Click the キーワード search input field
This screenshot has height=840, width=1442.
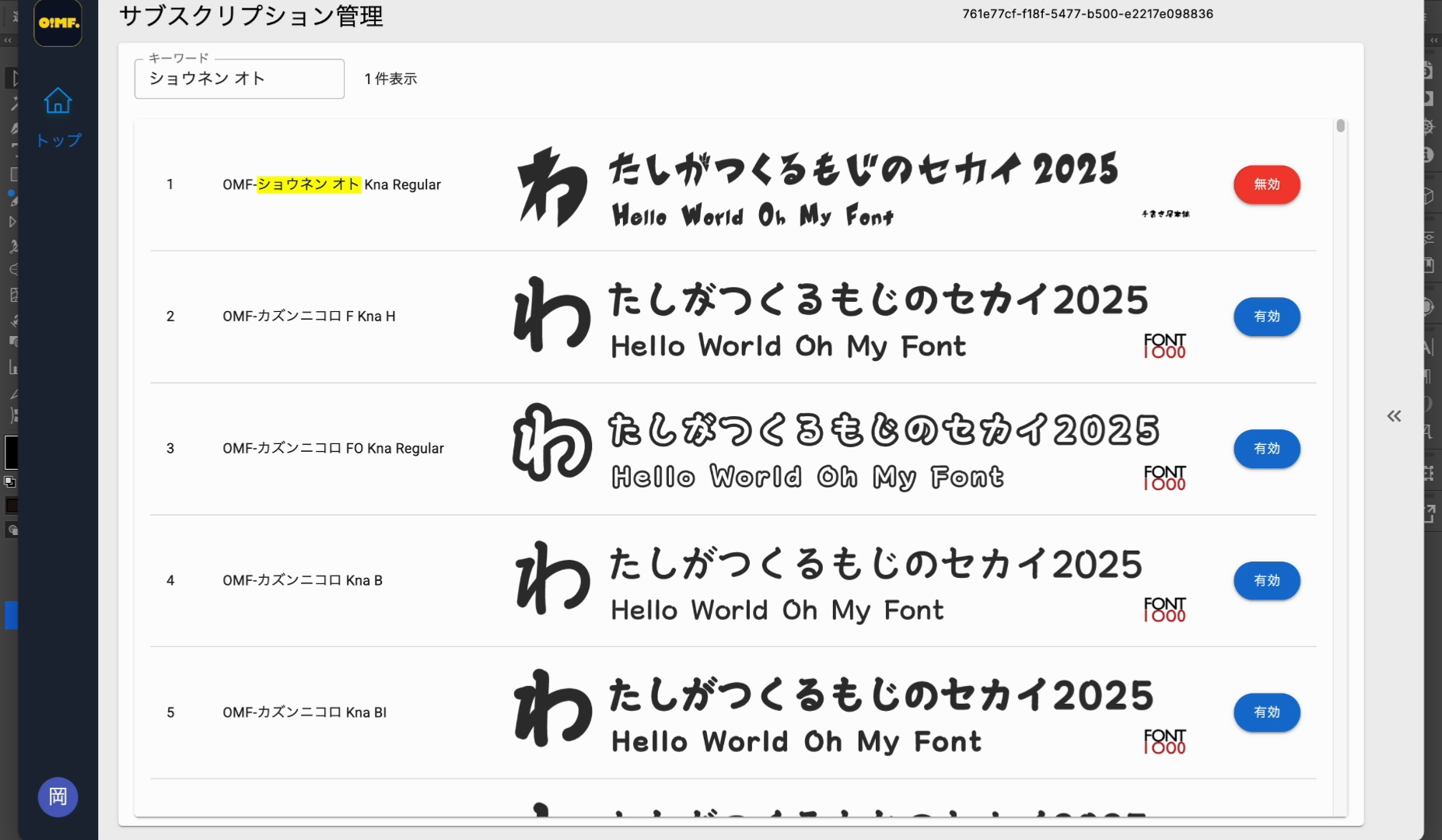[x=240, y=79]
